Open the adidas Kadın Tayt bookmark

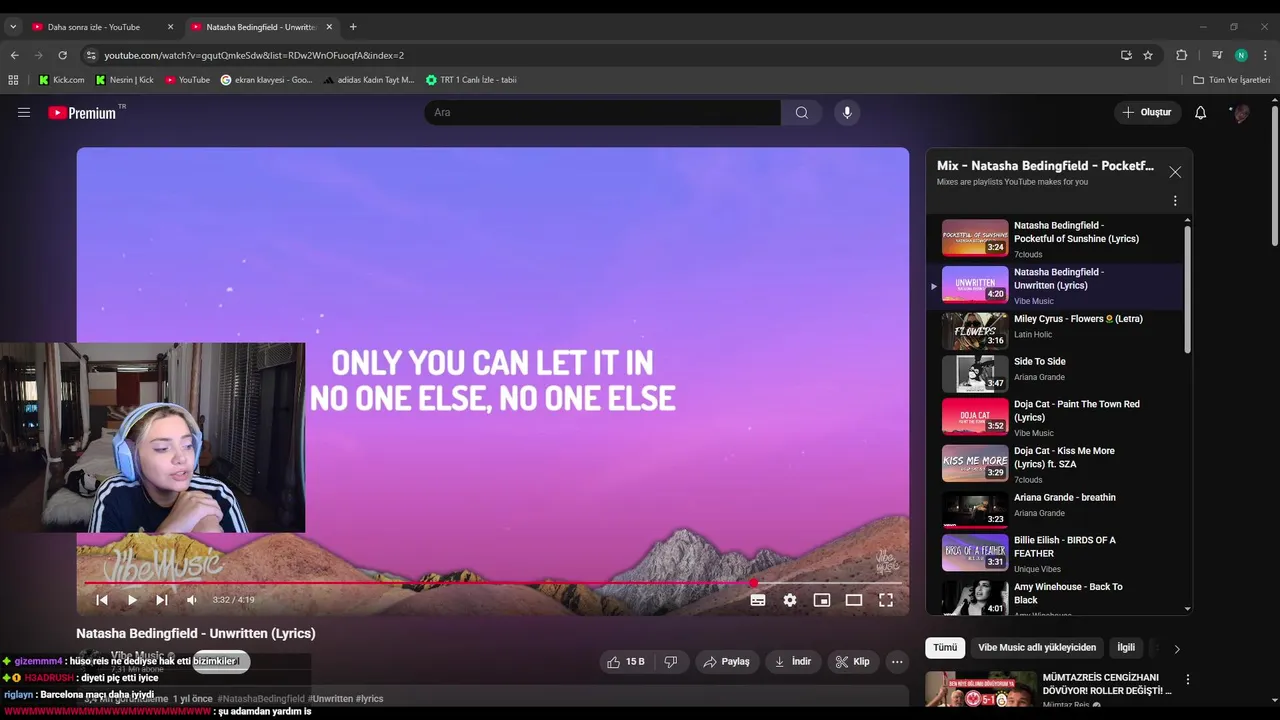tap(368, 80)
